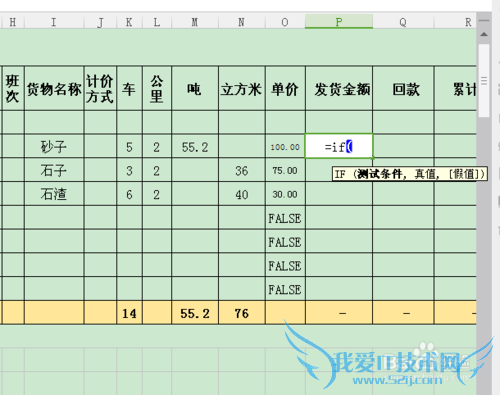Image resolution: width=500 pixels, height=395 pixels.
Task: Select column L header
Action: pyautogui.click(x=157, y=22)
